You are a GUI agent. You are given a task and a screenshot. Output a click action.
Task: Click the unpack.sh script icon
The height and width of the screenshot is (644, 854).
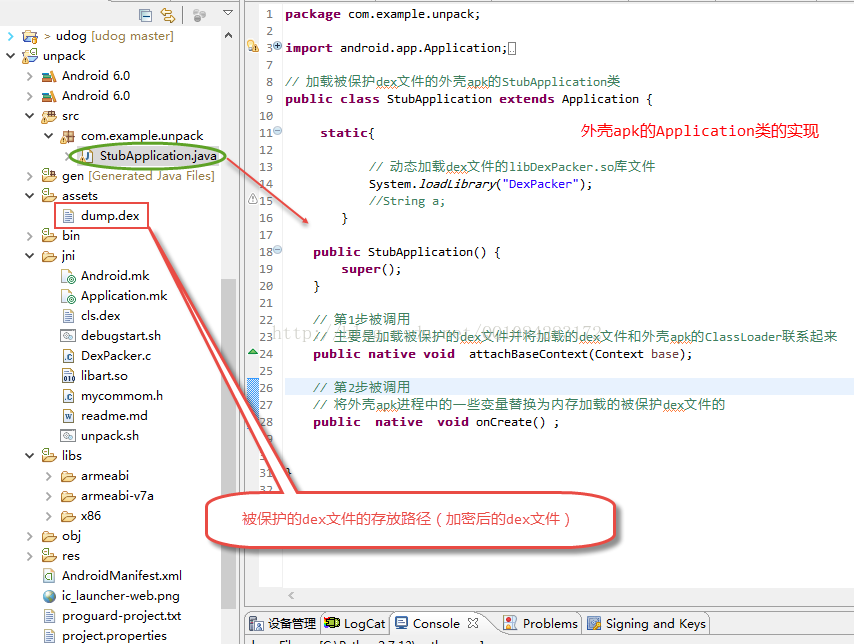pyautogui.click(x=68, y=436)
